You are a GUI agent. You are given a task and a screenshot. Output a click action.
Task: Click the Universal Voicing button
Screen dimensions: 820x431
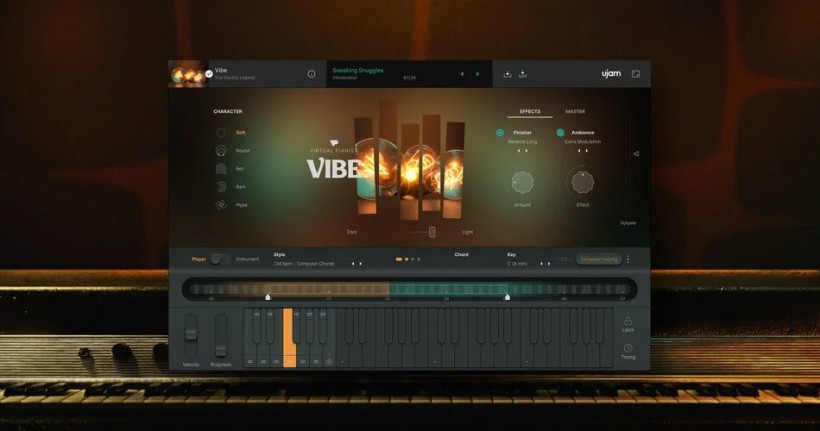tap(599, 259)
